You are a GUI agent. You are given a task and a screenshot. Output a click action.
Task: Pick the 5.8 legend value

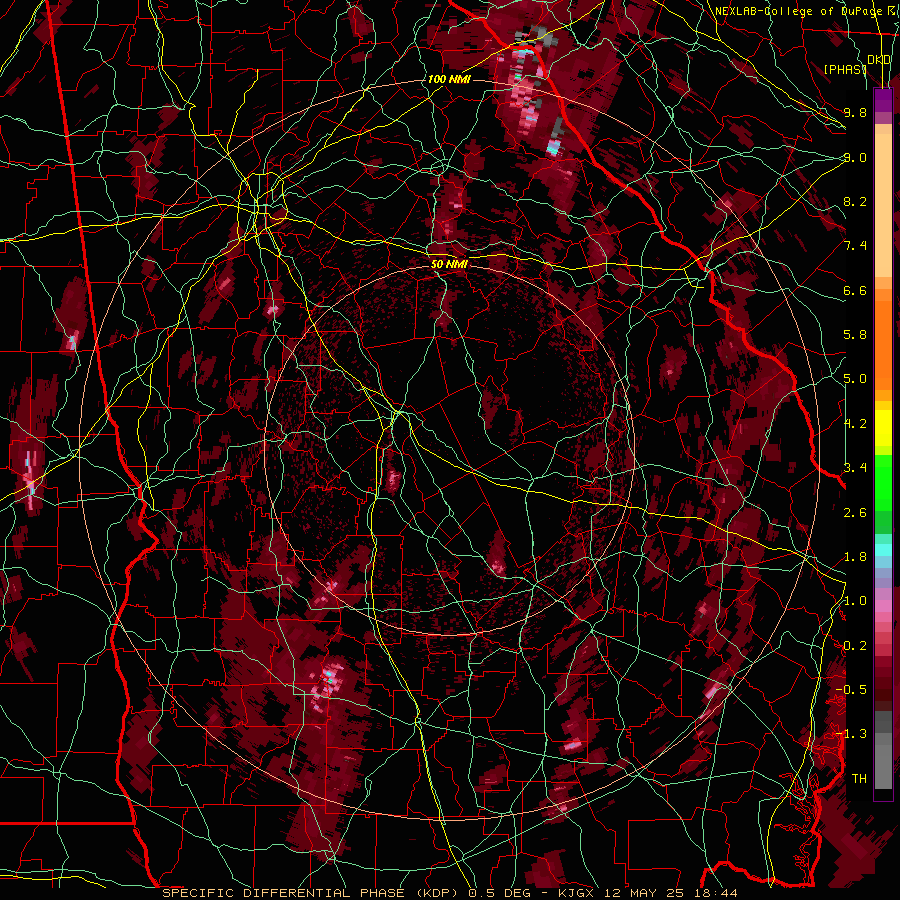(x=855, y=335)
